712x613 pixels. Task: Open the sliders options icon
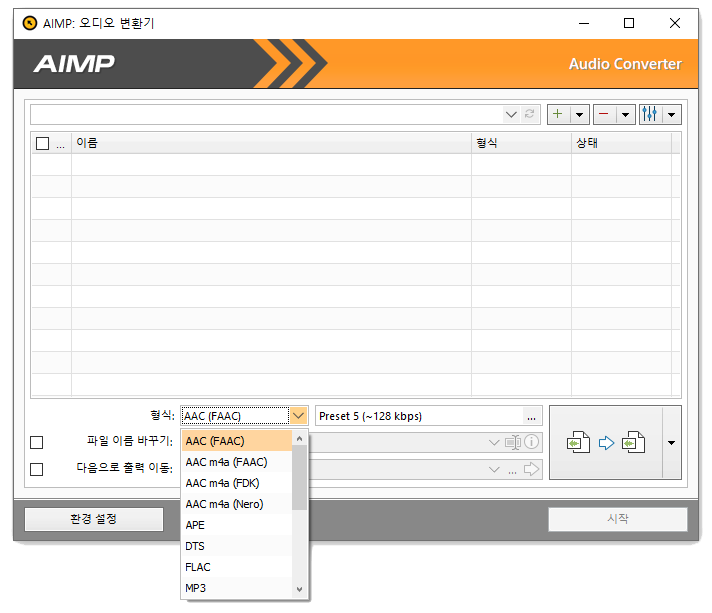pyautogui.click(x=650, y=114)
